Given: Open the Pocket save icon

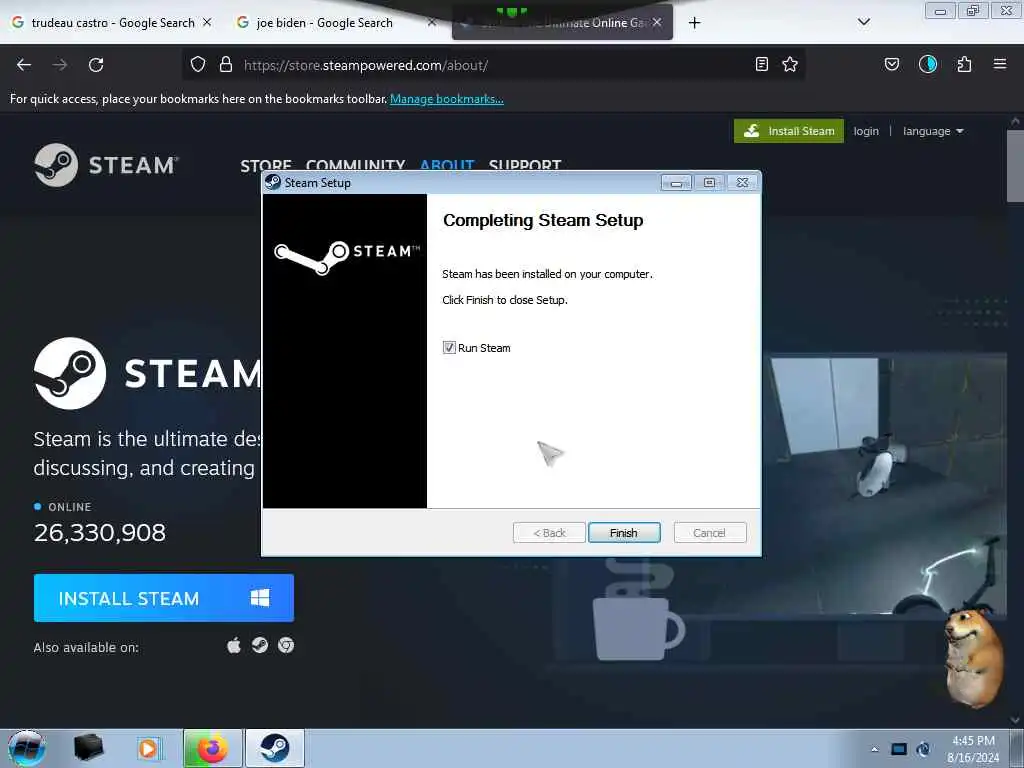Looking at the screenshot, I should click(x=891, y=64).
